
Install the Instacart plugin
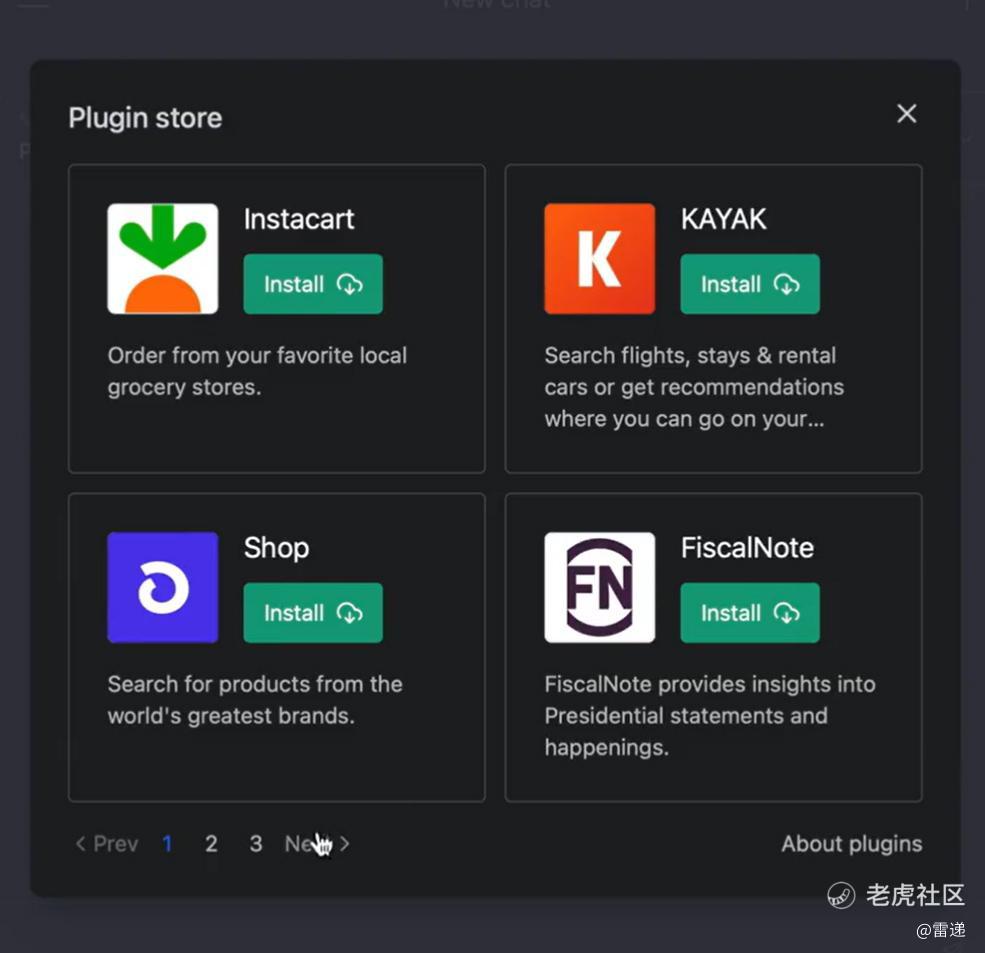coord(313,284)
